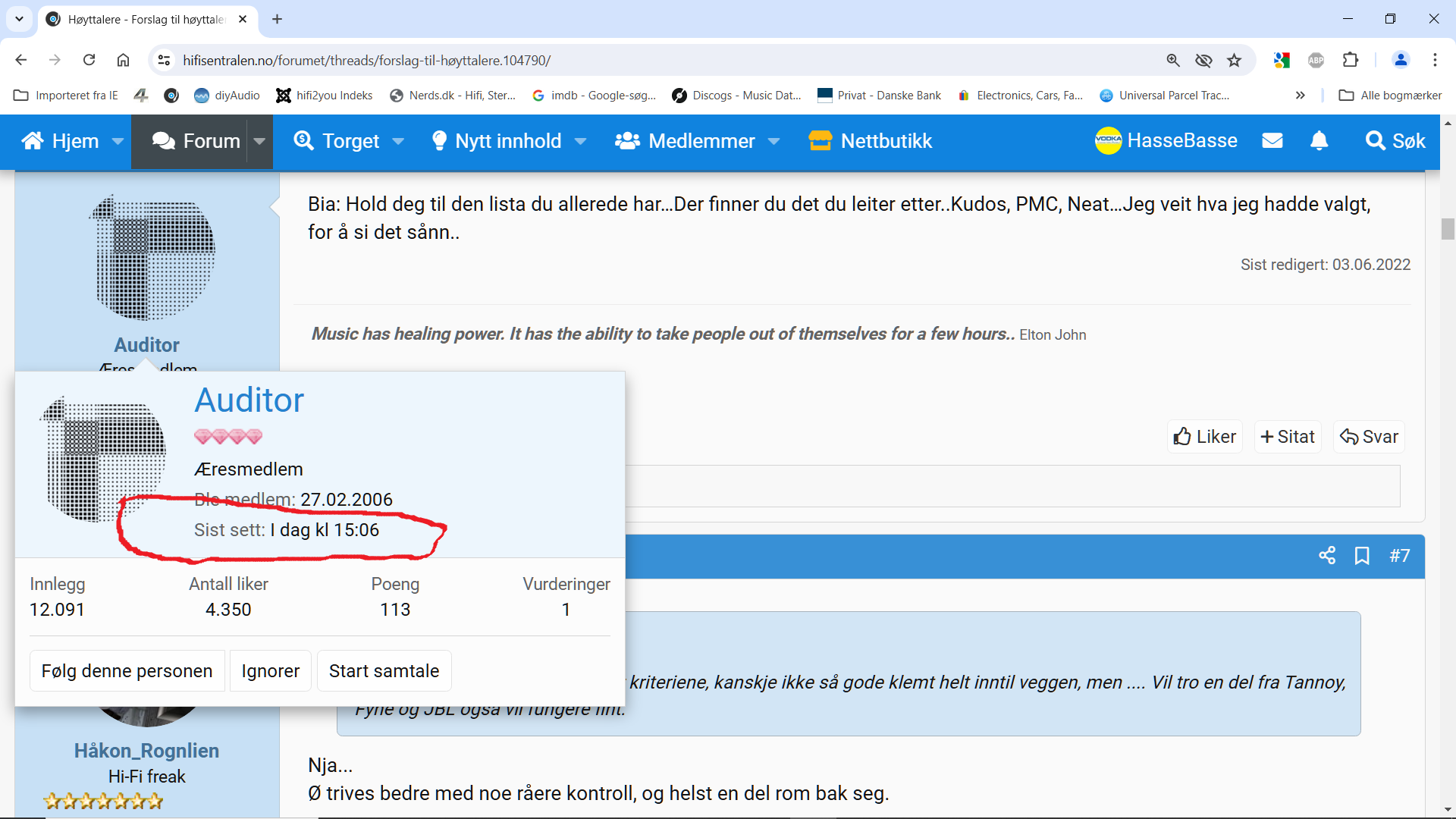This screenshot has height=819, width=1456.
Task: Open the browser extensions puzzle icon
Action: tap(1351, 61)
